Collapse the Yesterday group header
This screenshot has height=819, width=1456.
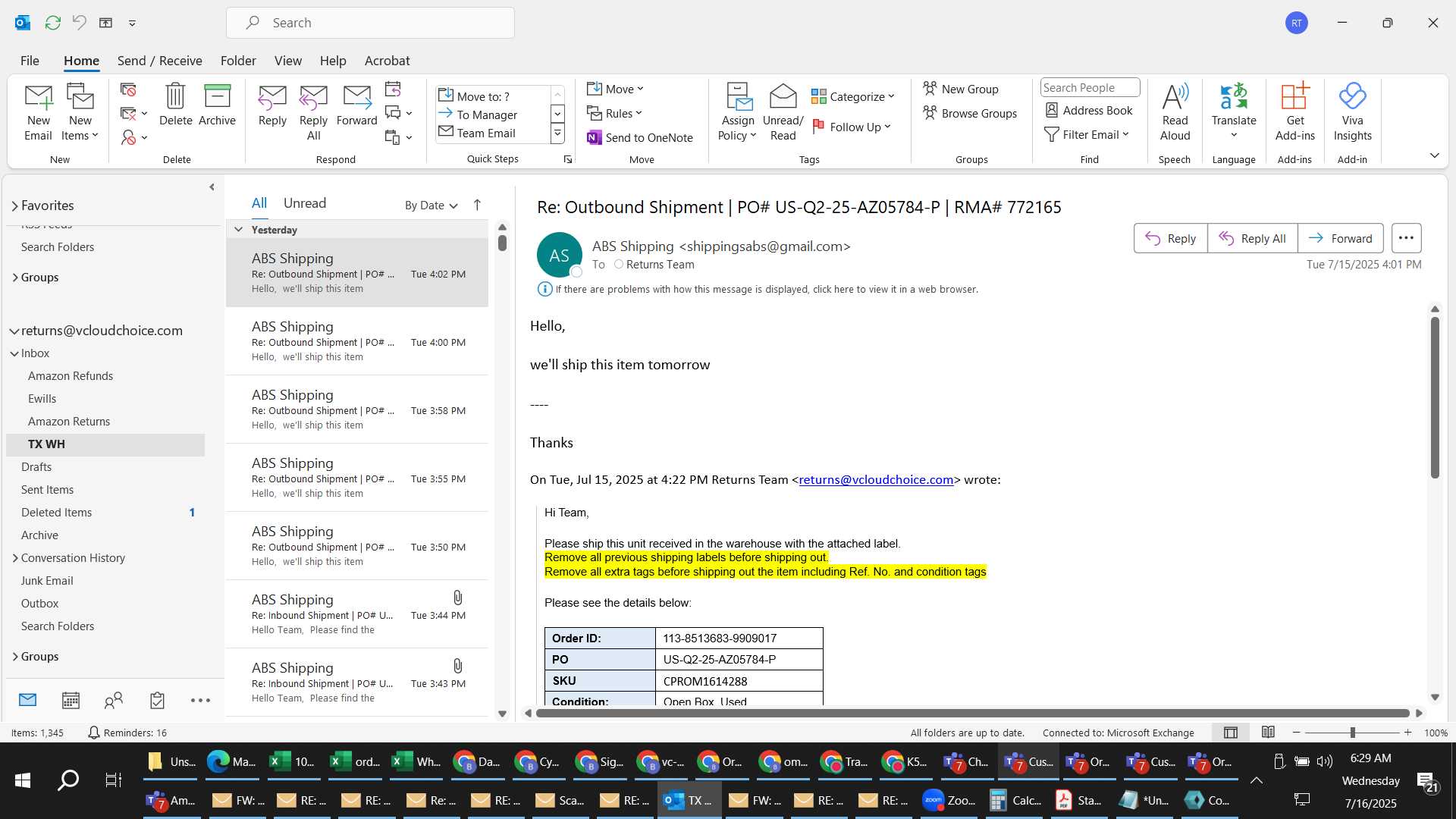(238, 229)
